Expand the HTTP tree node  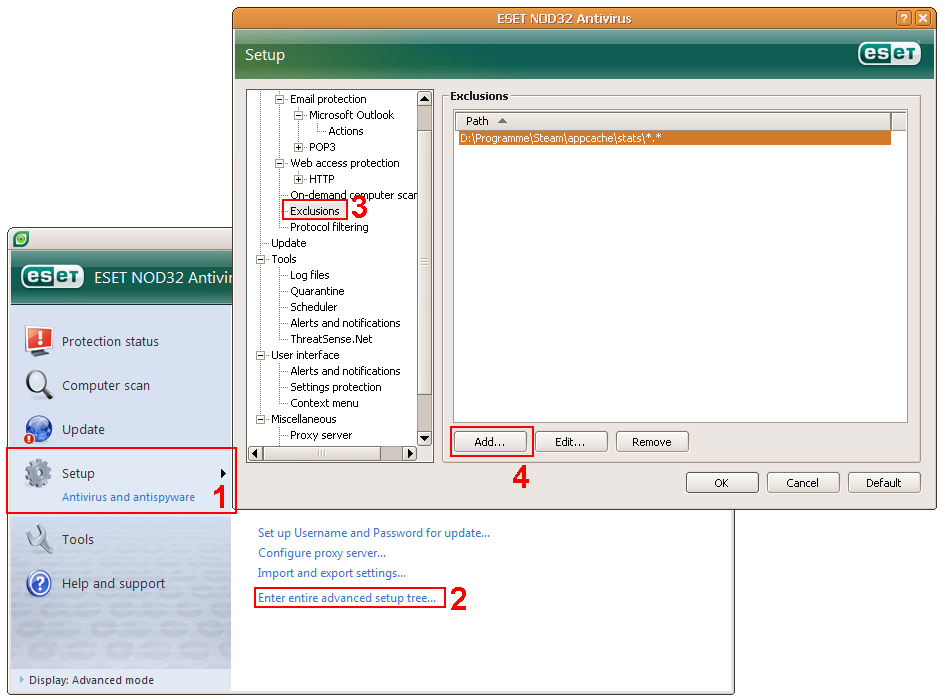(x=298, y=179)
